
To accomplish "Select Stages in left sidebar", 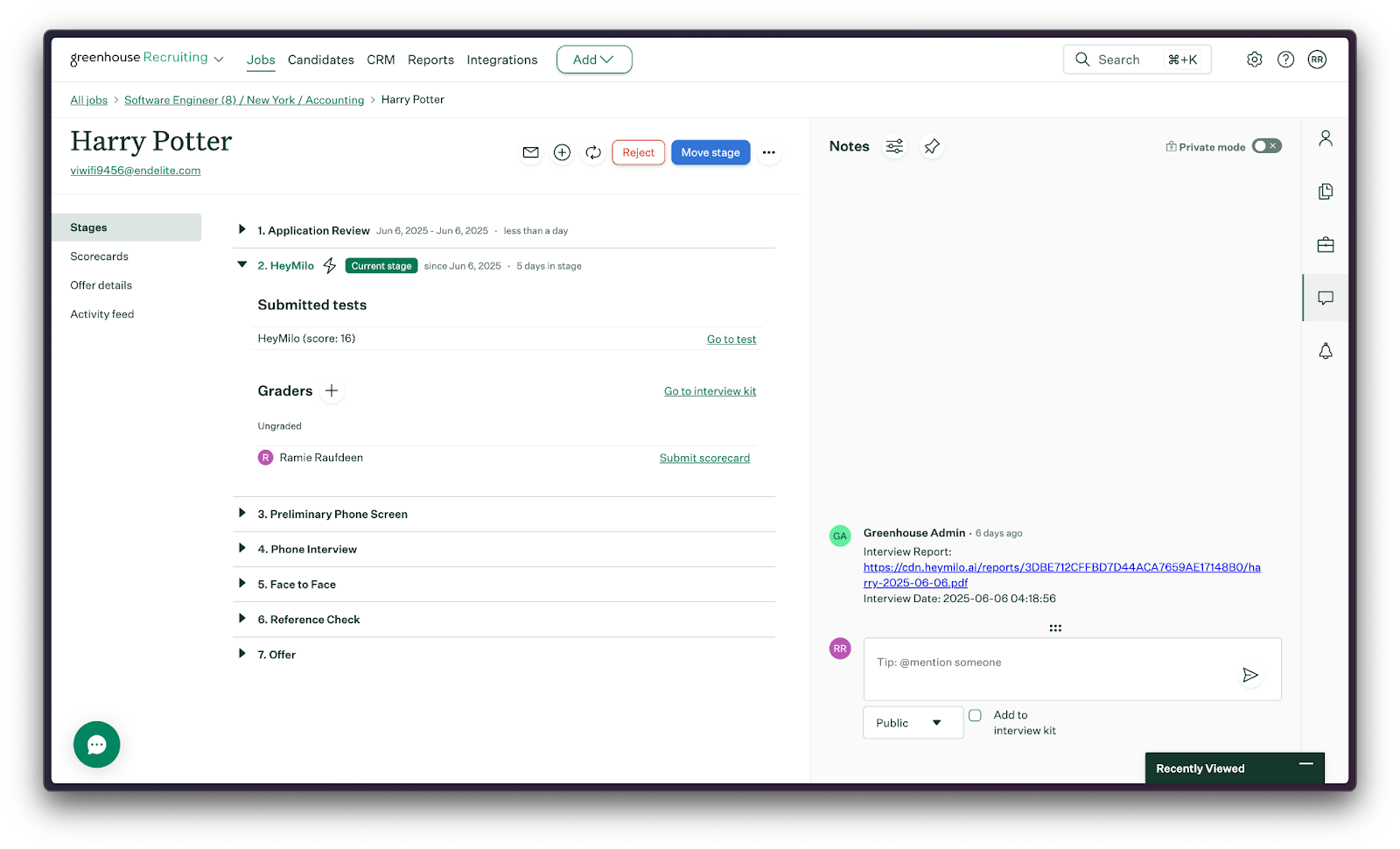I will click(x=127, y=228).
